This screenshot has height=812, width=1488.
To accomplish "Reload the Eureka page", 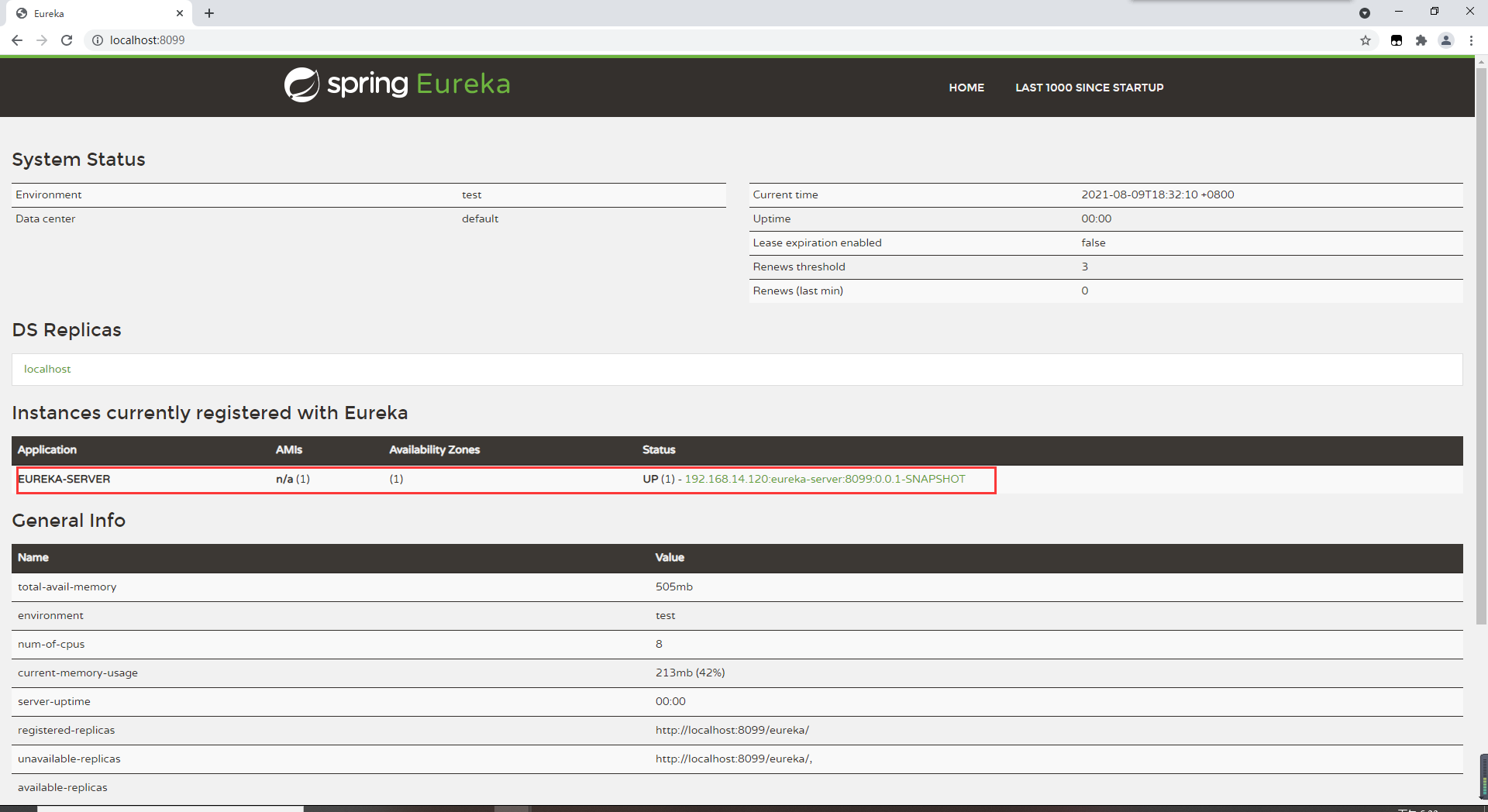I will pos(67,40).
